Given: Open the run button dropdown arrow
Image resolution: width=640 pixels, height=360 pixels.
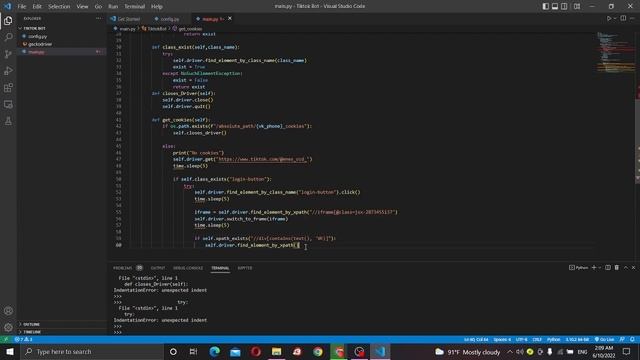Looking at the screenshot, I should click(615, 18).
